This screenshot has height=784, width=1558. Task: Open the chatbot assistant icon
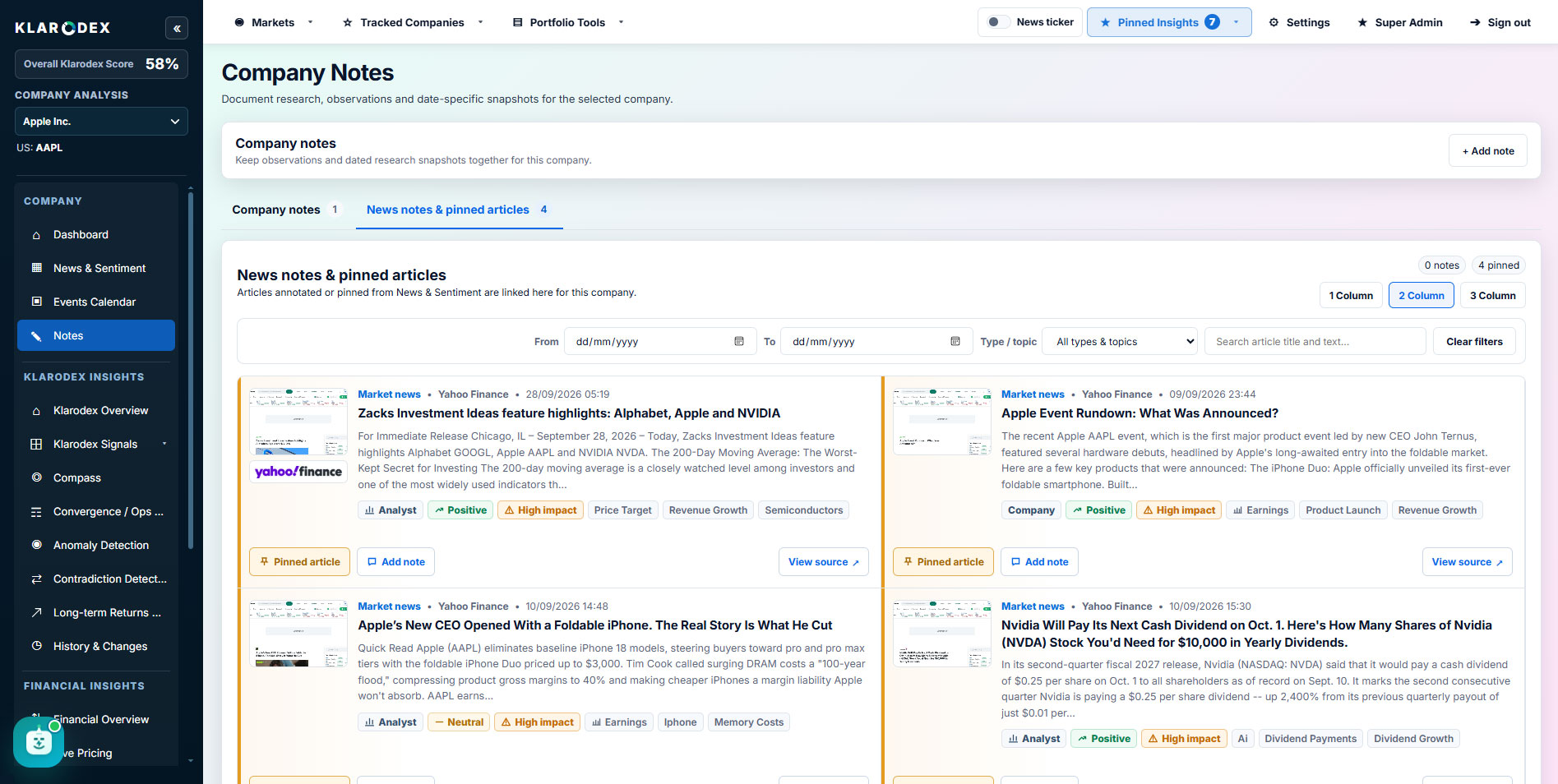point(39,742)
